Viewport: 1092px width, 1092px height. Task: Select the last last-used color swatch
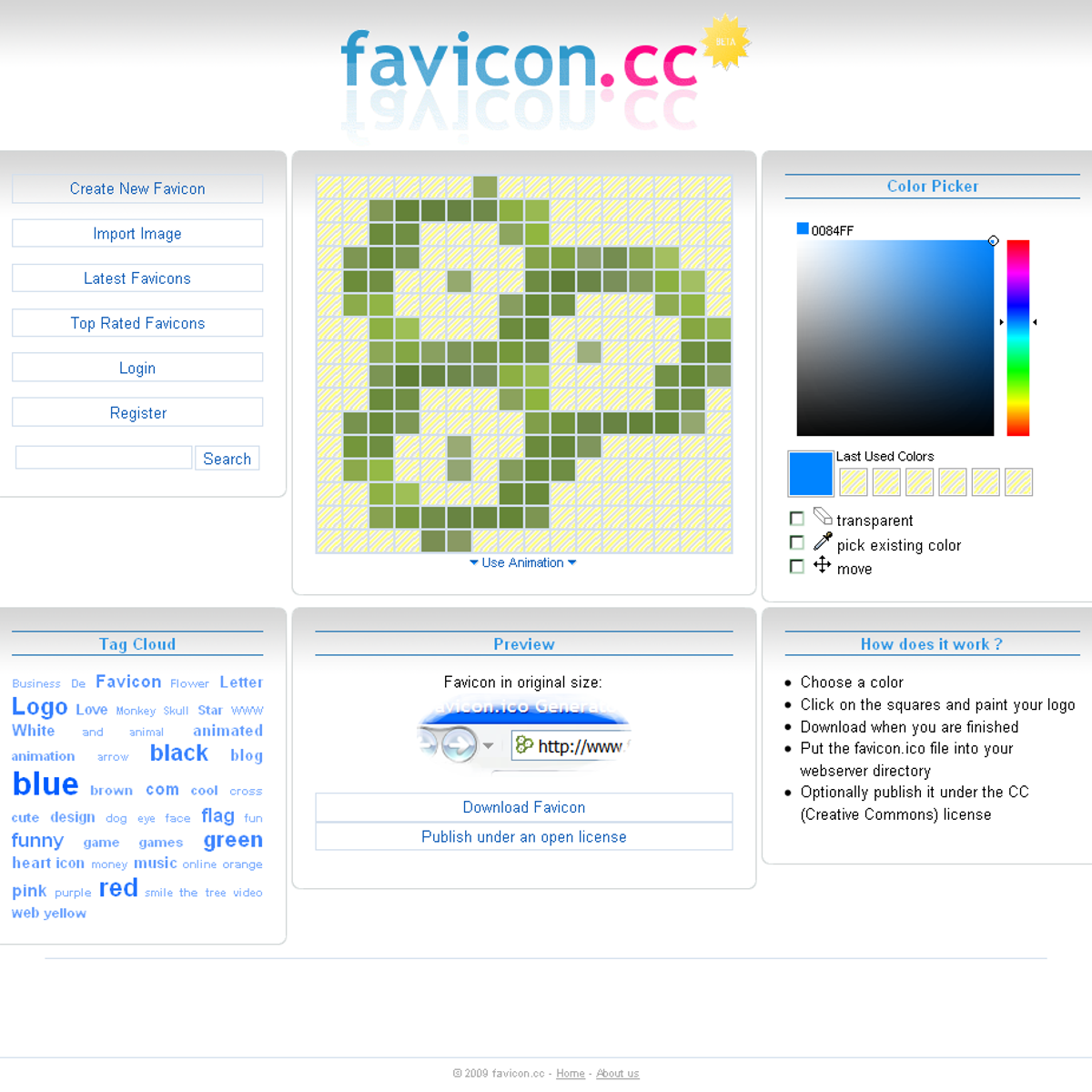point(1019,482)
